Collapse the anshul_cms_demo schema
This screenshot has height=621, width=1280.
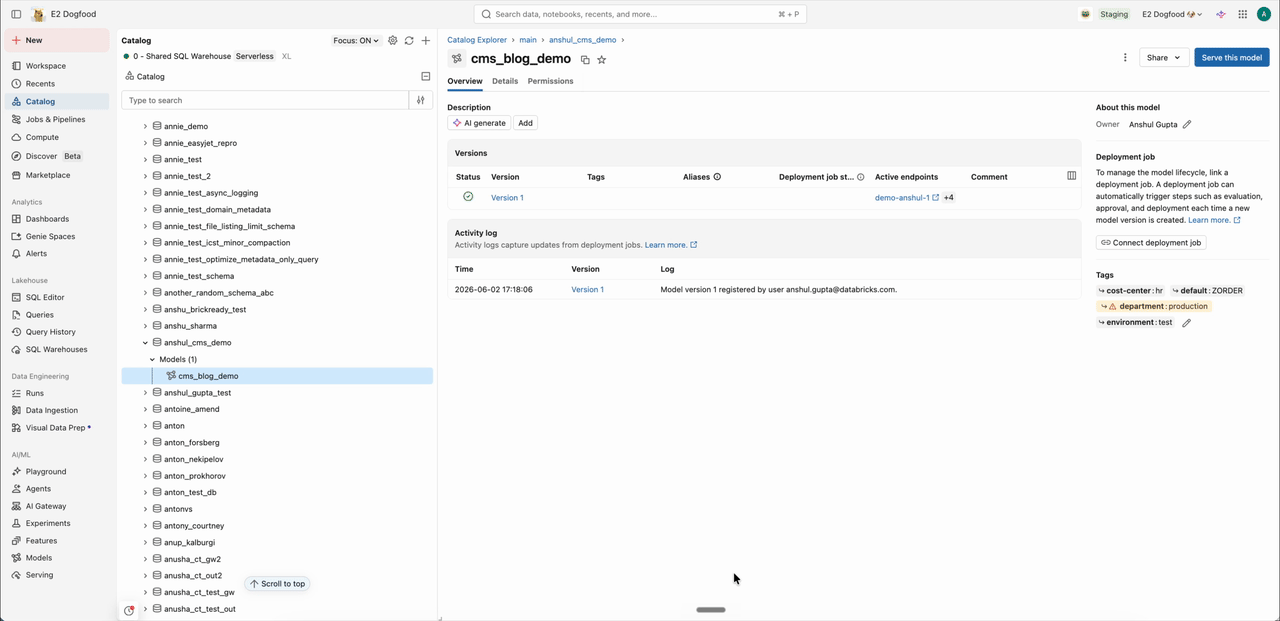coord(145,343)
